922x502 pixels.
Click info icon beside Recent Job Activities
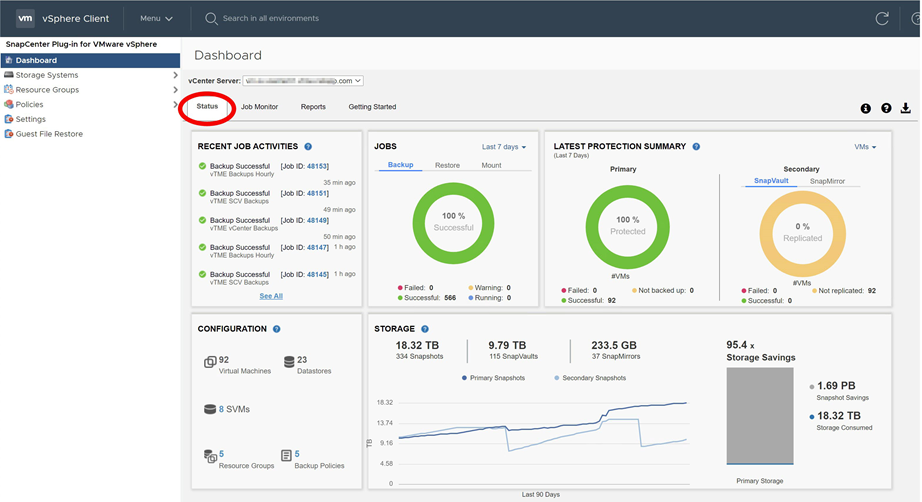coord(308,147)
